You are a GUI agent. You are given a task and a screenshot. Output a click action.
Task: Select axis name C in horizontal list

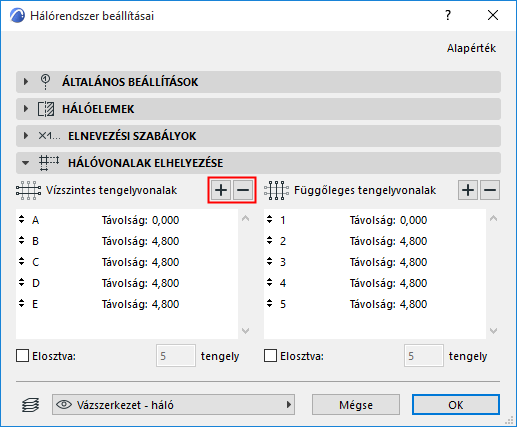(x=35, y=262)
